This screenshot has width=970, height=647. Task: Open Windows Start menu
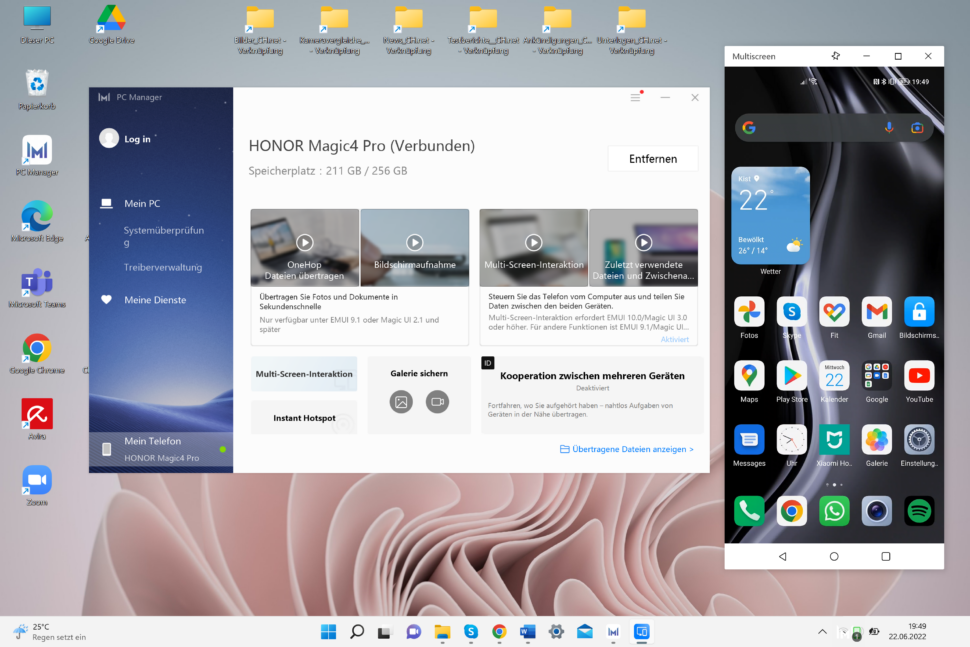[x=328, y=632]
